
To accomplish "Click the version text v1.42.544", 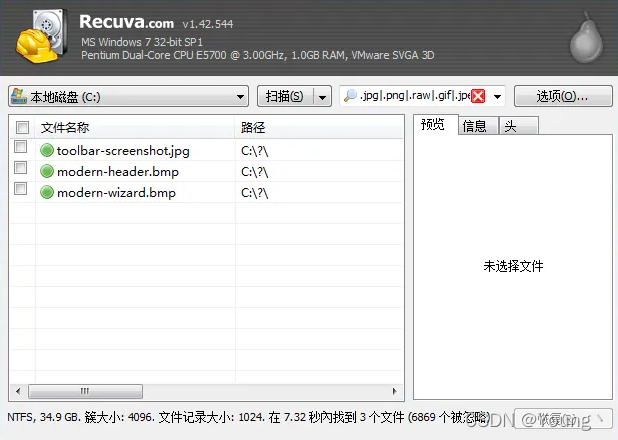I will (x=208, y=24).
